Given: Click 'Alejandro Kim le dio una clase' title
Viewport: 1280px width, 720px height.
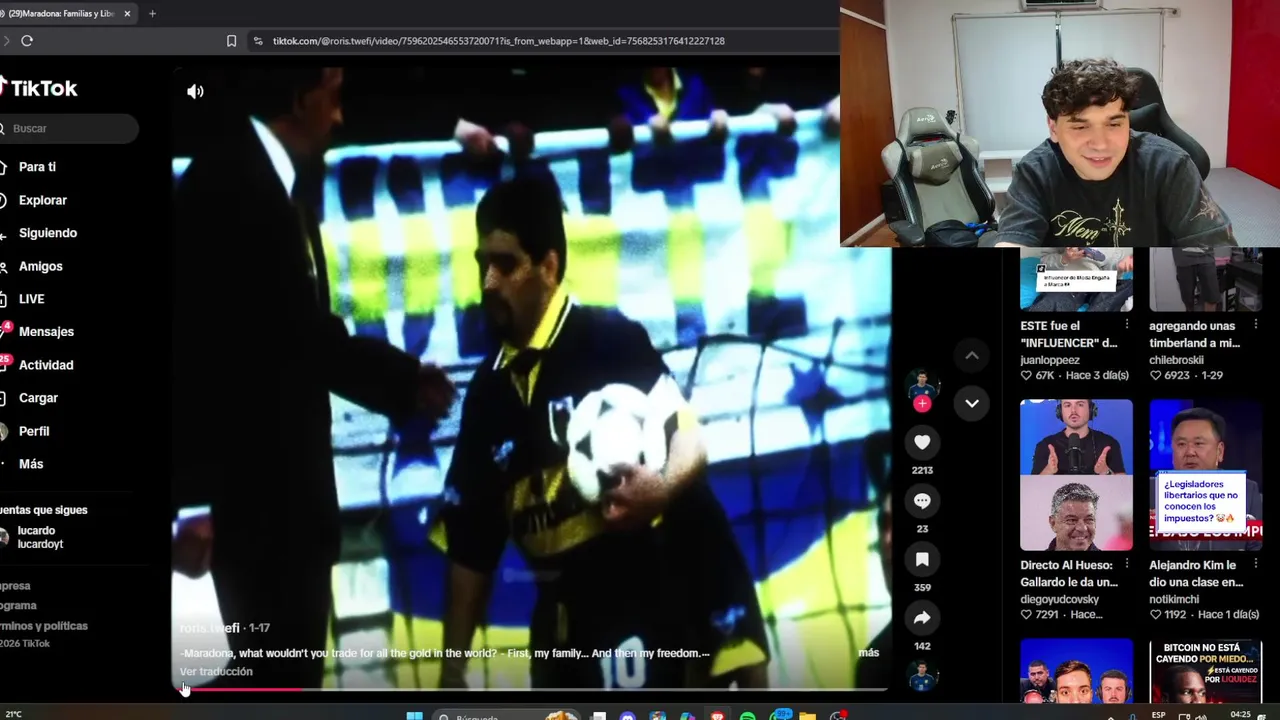Looking at the screenshot, I should coord(1197,573).
